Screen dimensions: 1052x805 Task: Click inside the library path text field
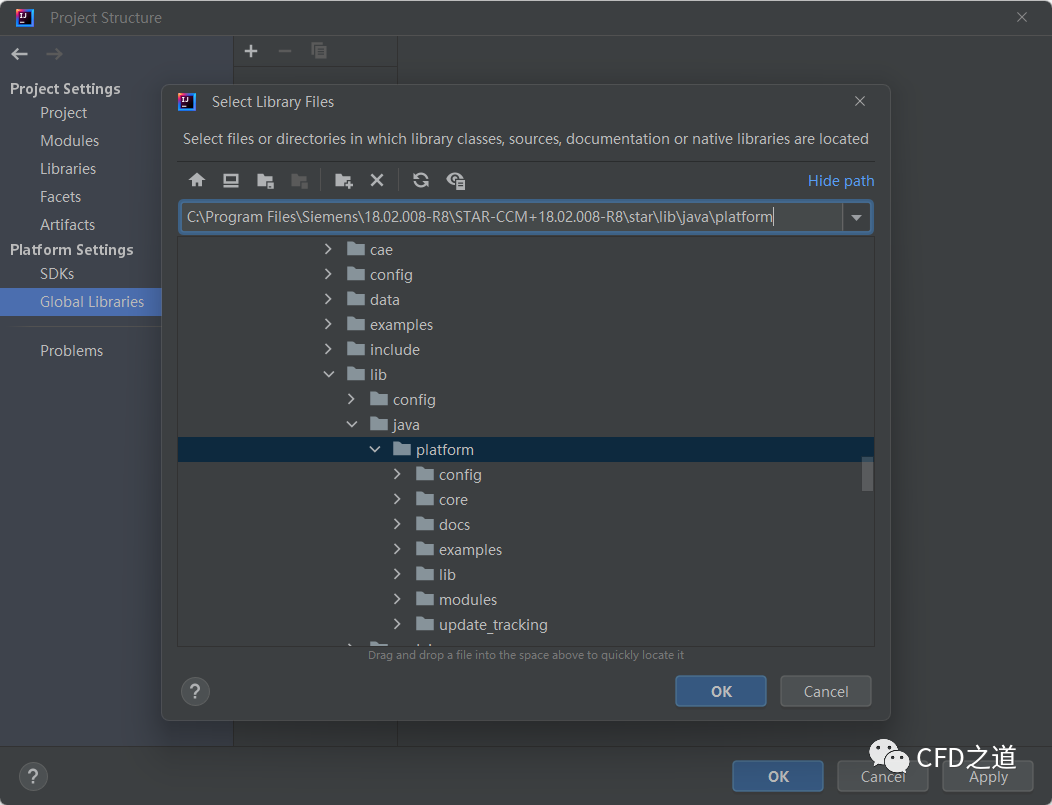[510, 217]
